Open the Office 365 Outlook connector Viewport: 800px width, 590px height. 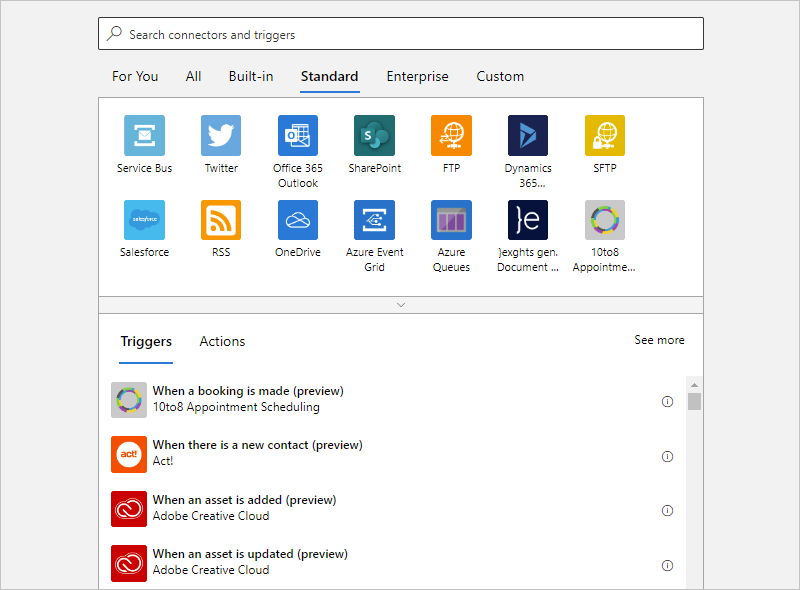tap(298, 135)
